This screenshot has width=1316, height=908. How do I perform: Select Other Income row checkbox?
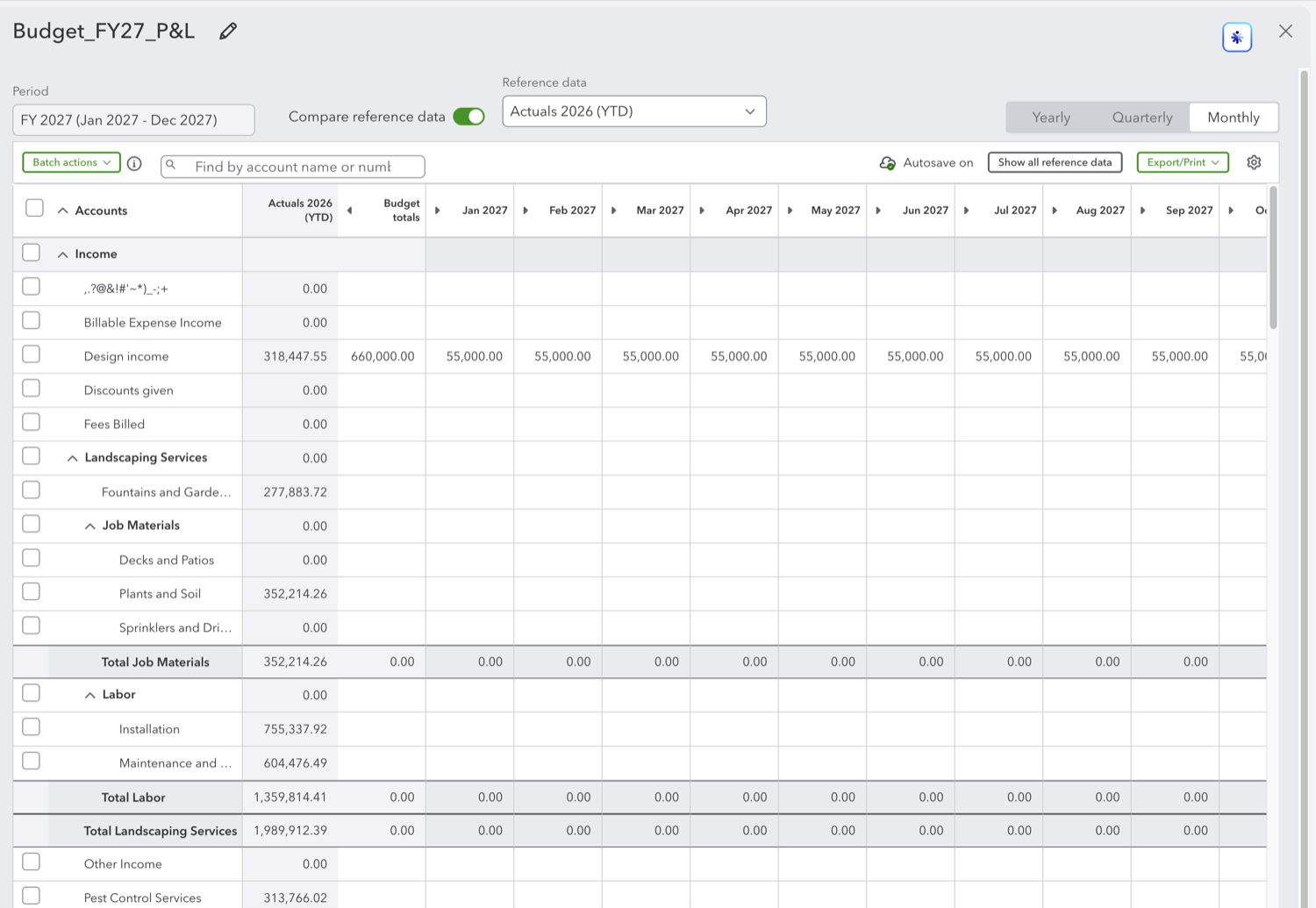[x=32, y=862]
